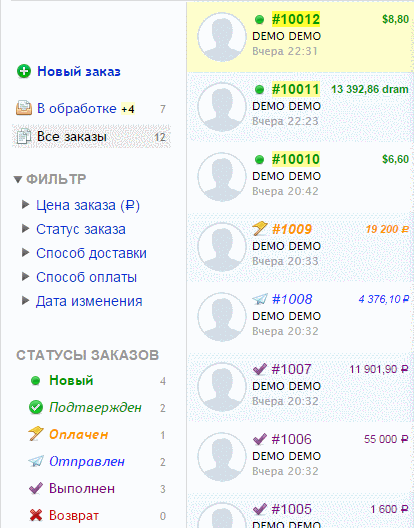The width and height of the screenshot is (414, 528).
Task: Click the 4 376,10 ₽ order total
Action: tap(384, 299)
